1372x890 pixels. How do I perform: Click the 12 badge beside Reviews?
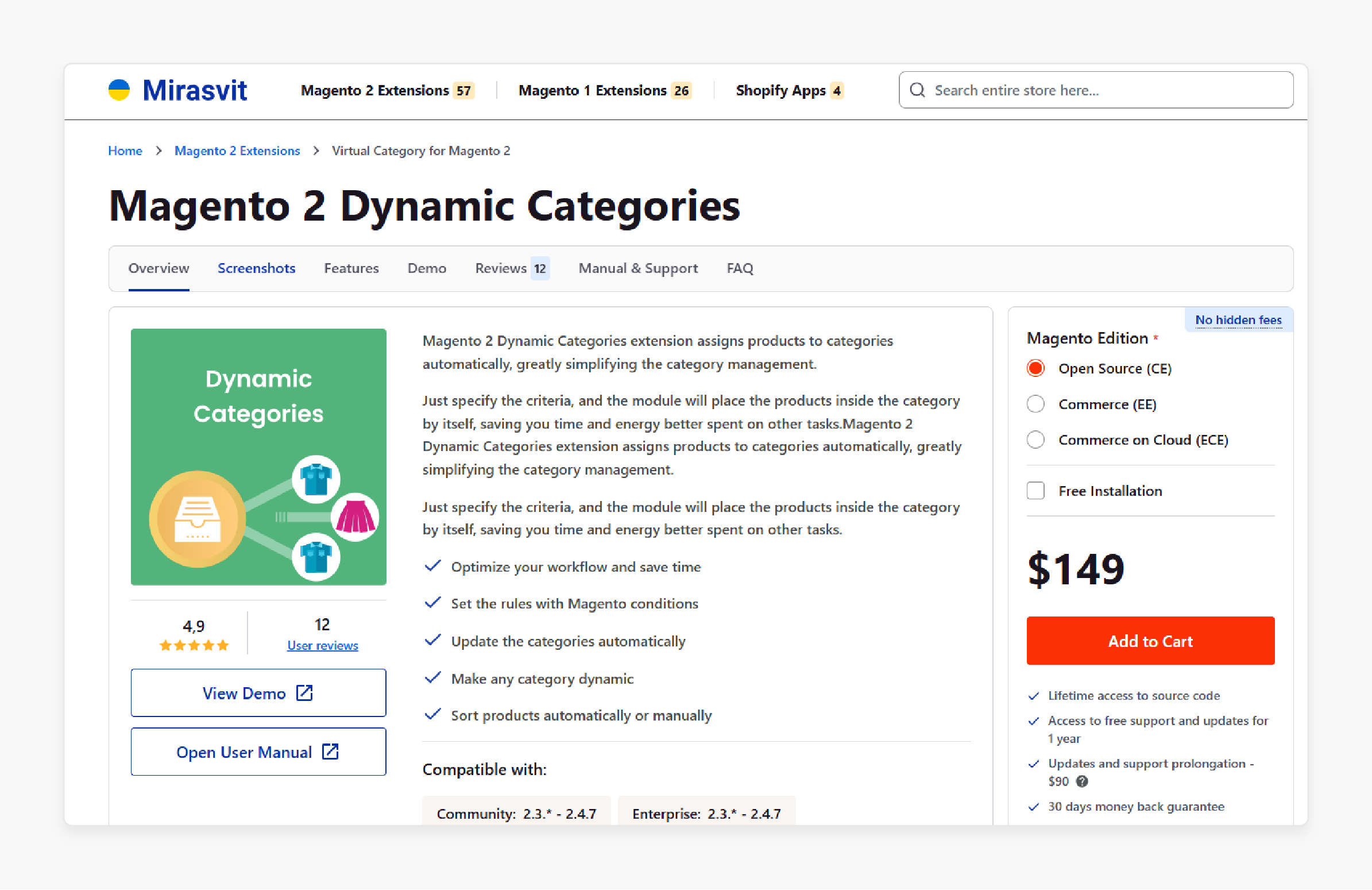coord(540,268)
